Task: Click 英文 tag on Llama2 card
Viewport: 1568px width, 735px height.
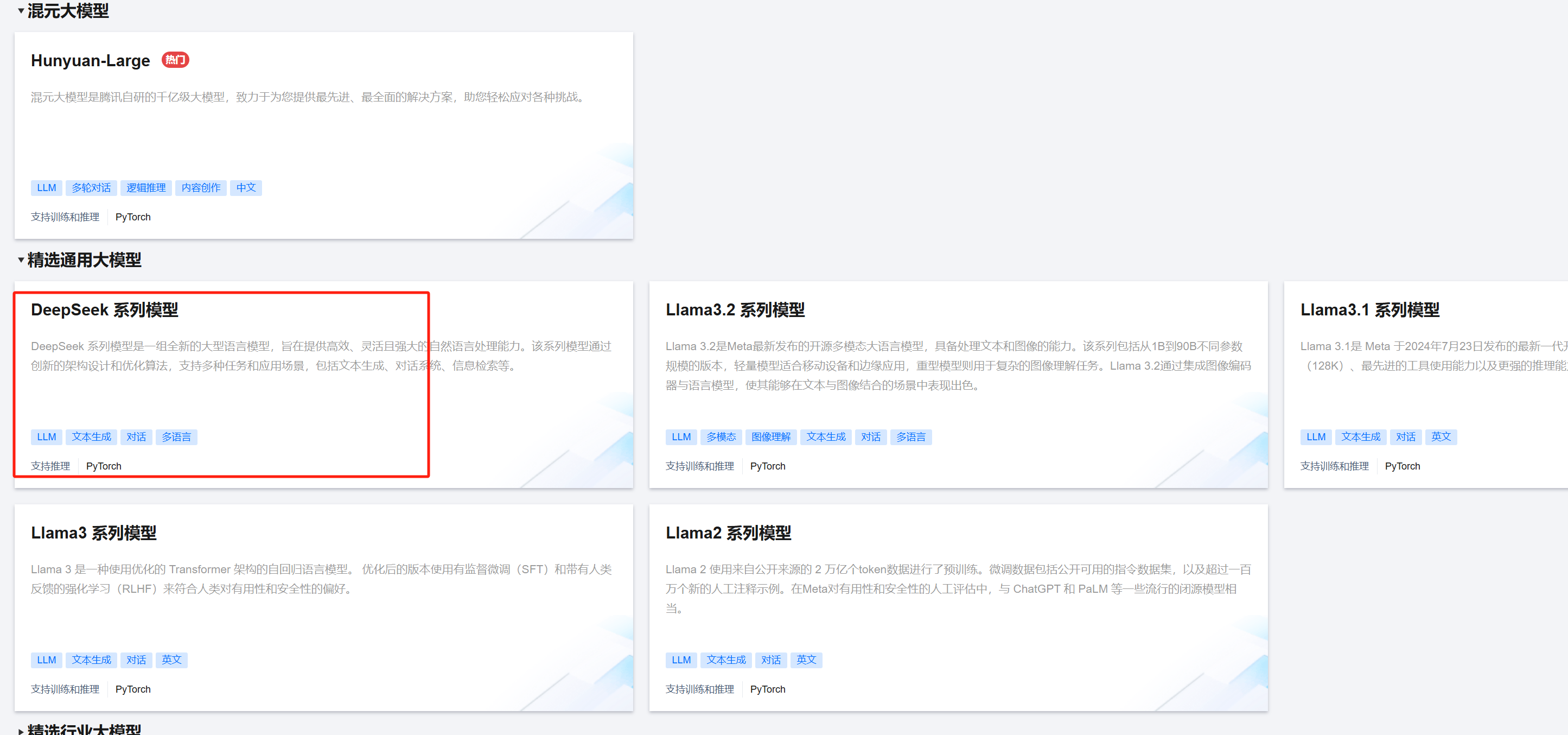Action: pyautogui.click(x=806, y=660)
